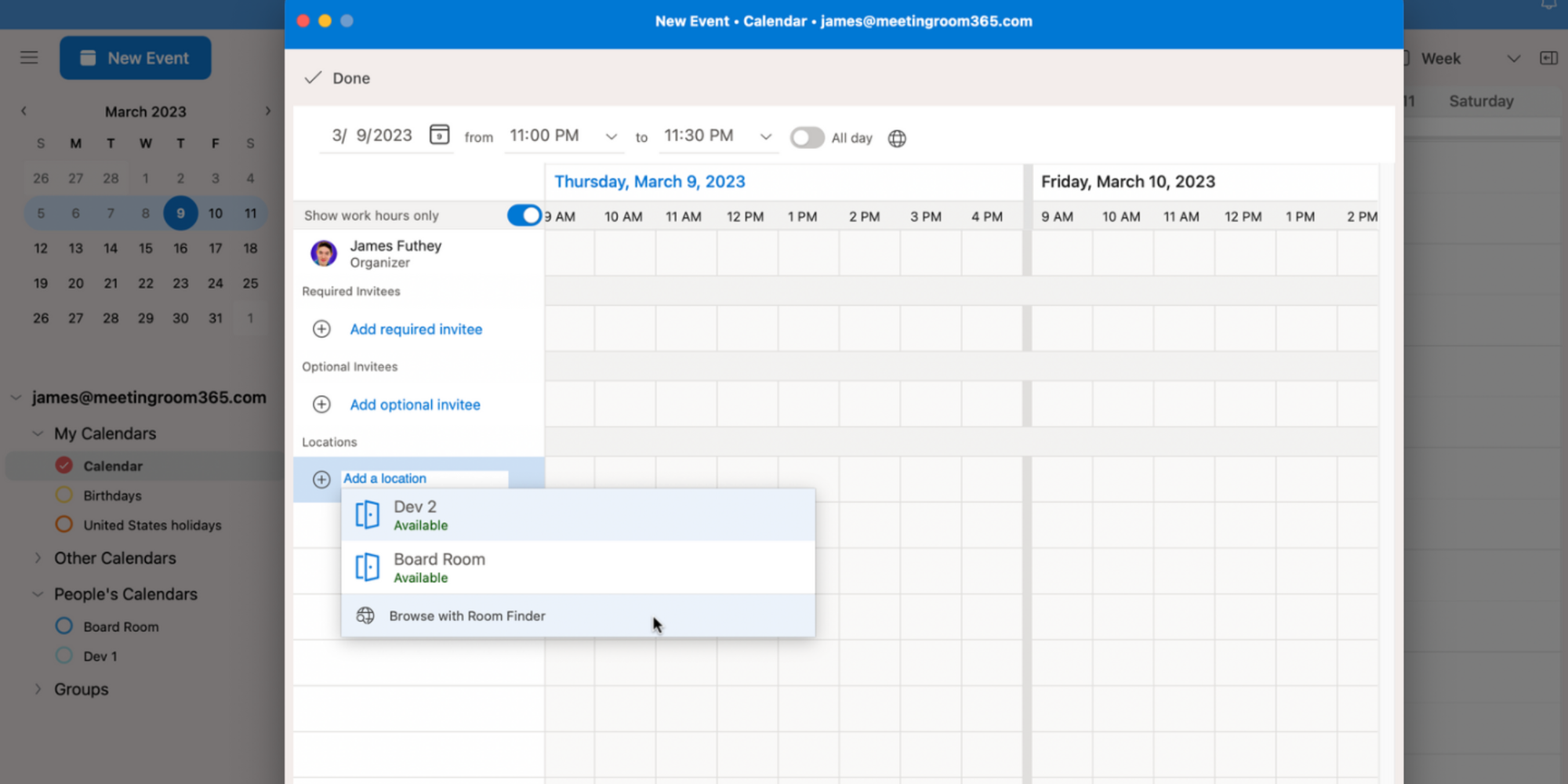Open the hamburger menu in main window
Viewport: 1568px width, 784px height.
[x=29, y=58]
